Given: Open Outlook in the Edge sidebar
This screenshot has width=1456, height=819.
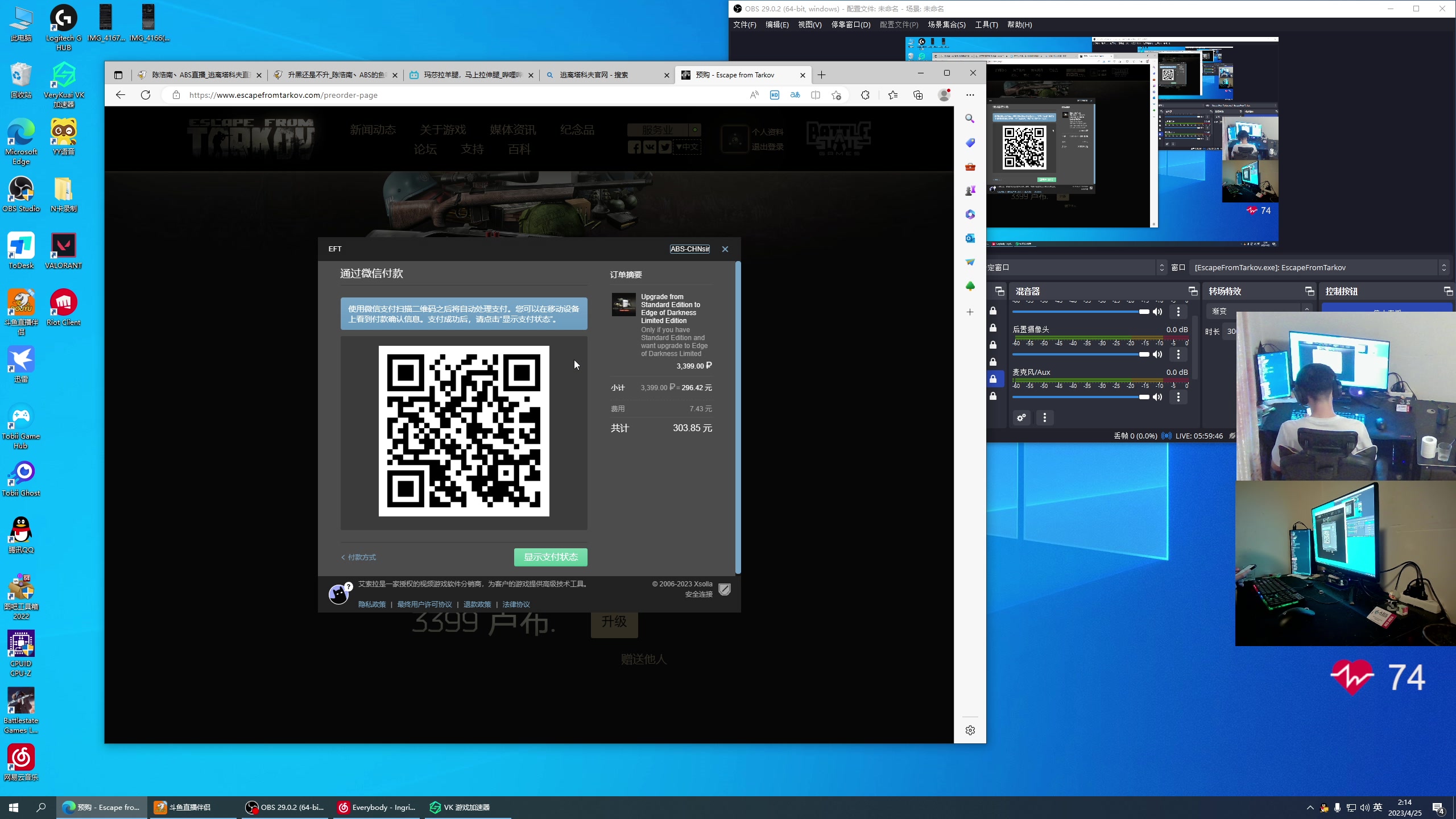Looking at the screenshot, I should pyautogui.click(x=970, y=238).
